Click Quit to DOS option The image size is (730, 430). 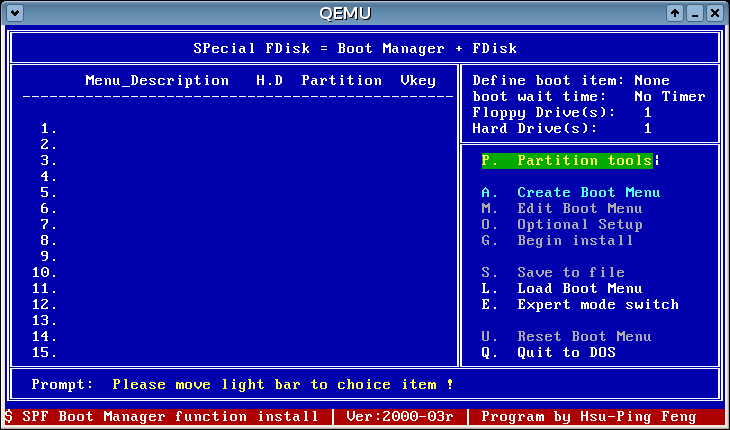tap(548, 352)
